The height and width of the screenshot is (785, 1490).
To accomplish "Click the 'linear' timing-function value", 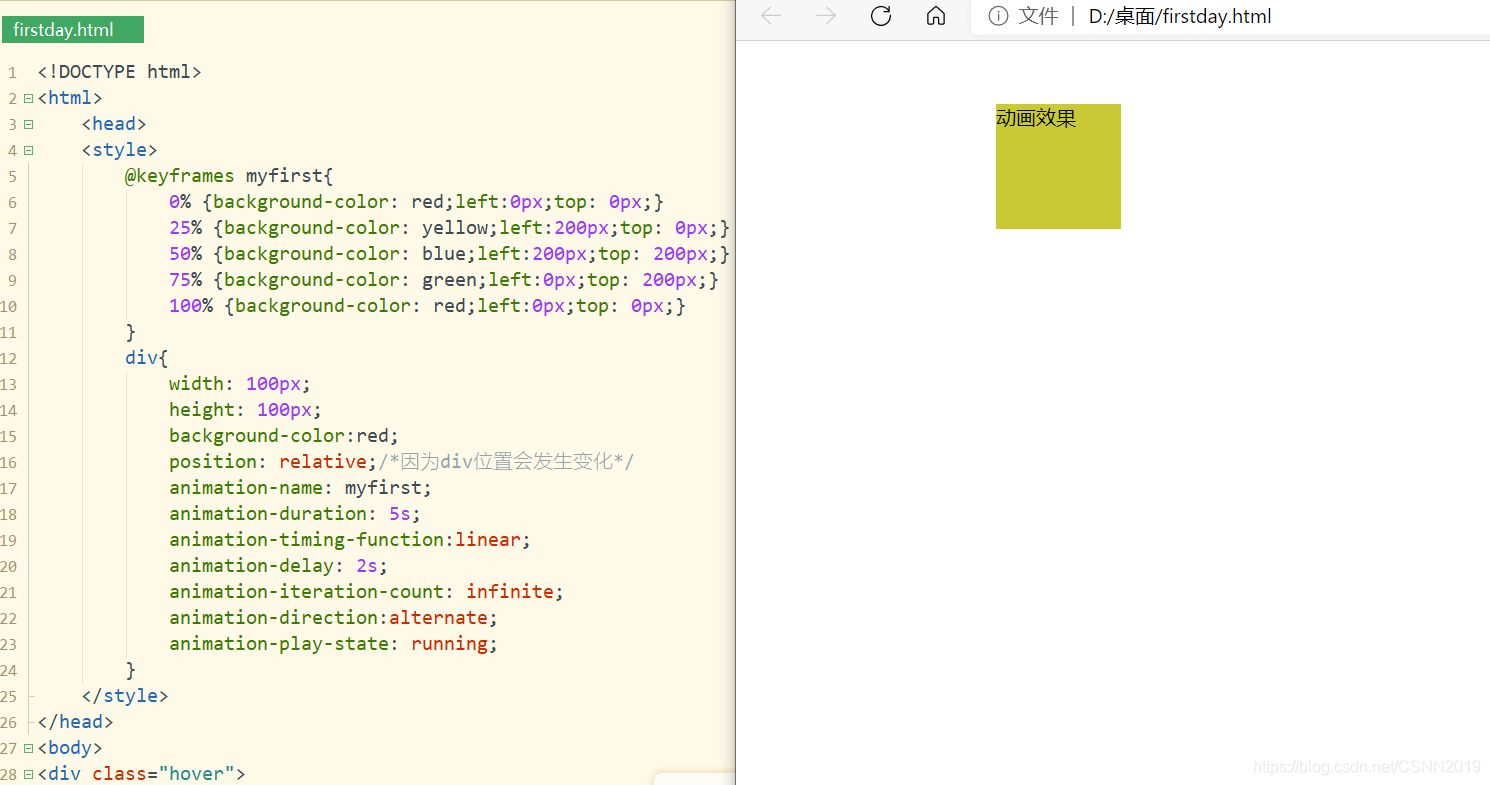I will pyautogui.click(x=488, y=540).
